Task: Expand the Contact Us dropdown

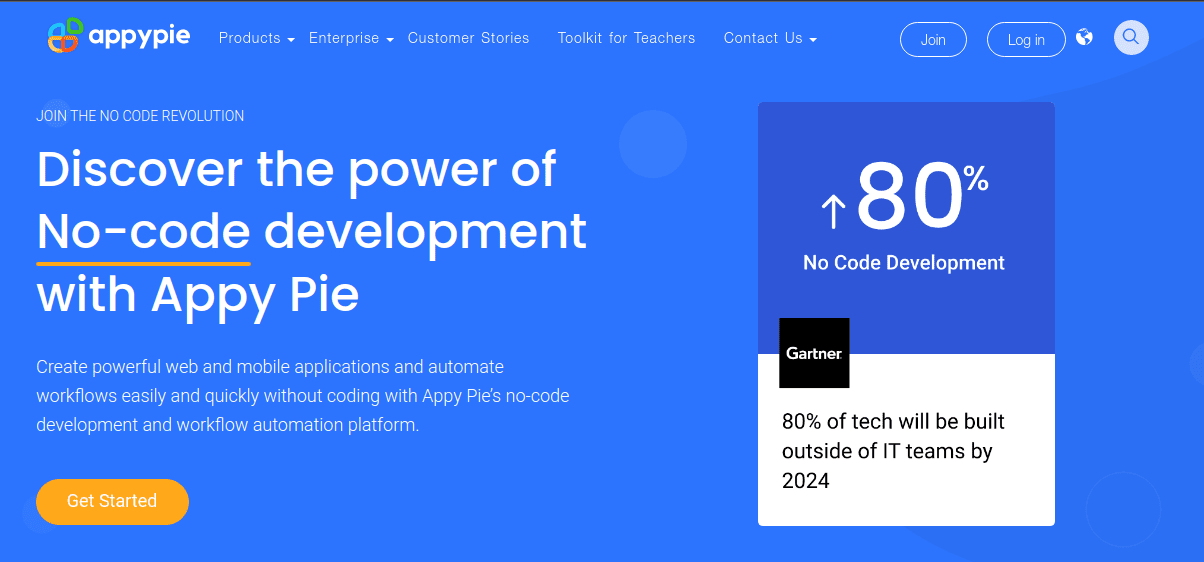Action: [x=770, y=38]
